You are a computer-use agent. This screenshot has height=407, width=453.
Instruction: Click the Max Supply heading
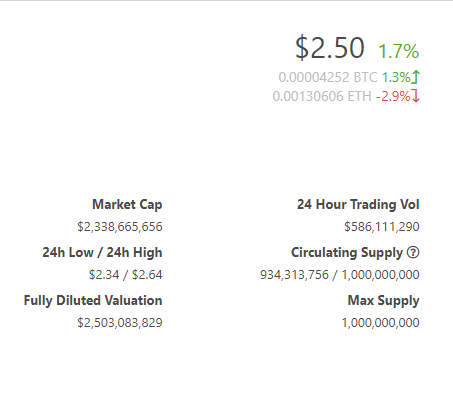(384, 301)
